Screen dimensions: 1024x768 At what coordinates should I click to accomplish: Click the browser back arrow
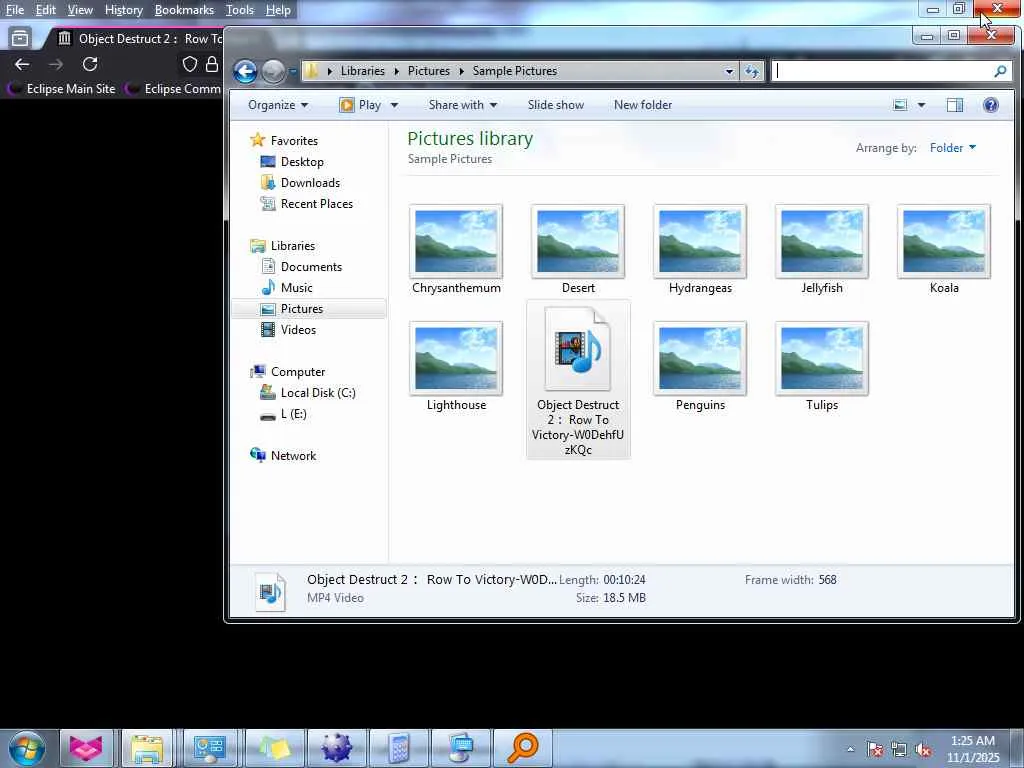point(22,64)
